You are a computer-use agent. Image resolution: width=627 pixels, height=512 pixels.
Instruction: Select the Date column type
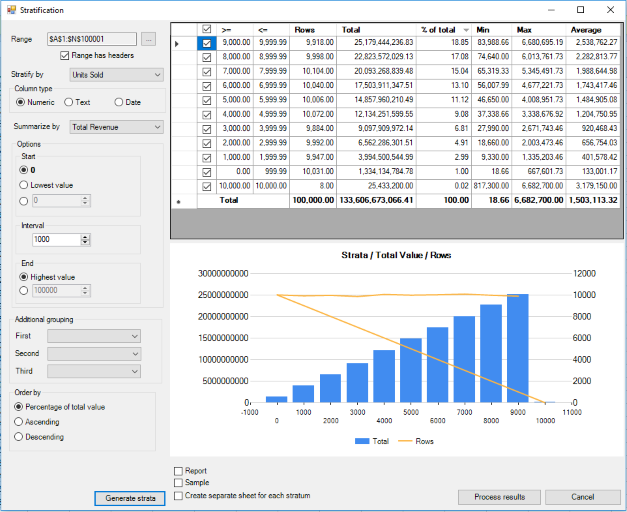[118, 102]
